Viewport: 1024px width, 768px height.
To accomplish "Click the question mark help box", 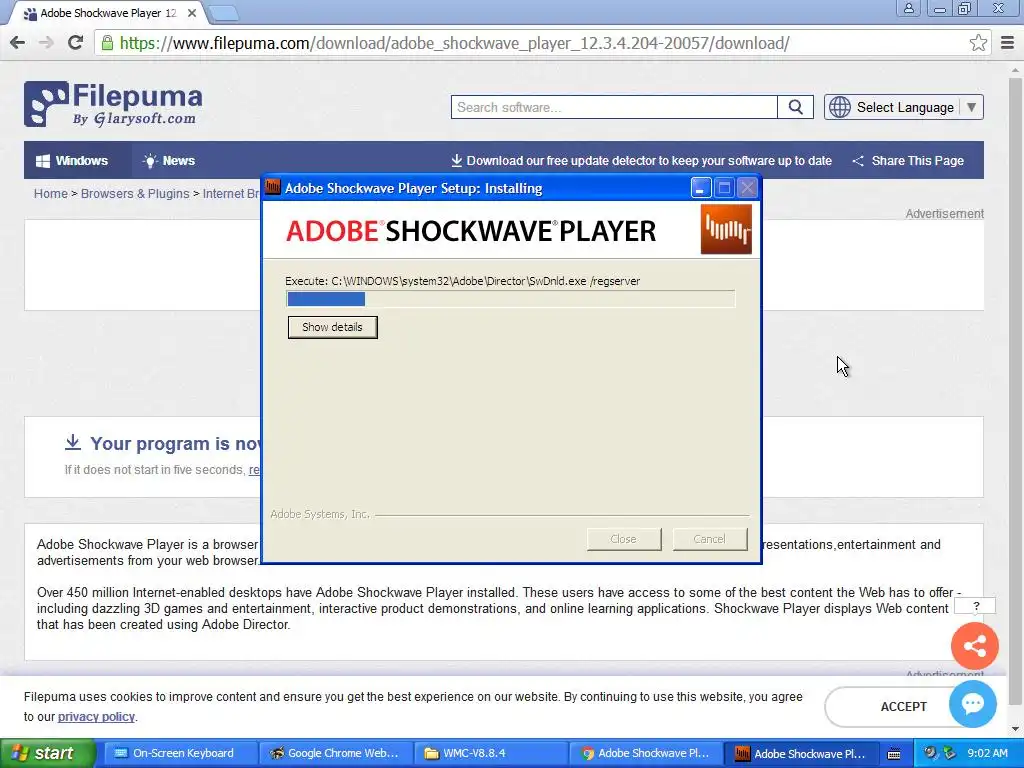I will tap(976, 606).
